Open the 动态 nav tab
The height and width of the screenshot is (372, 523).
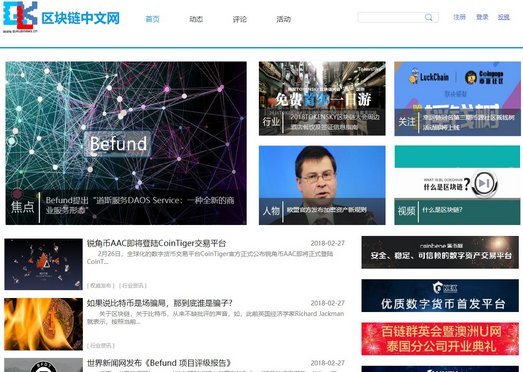coord(196,19)
